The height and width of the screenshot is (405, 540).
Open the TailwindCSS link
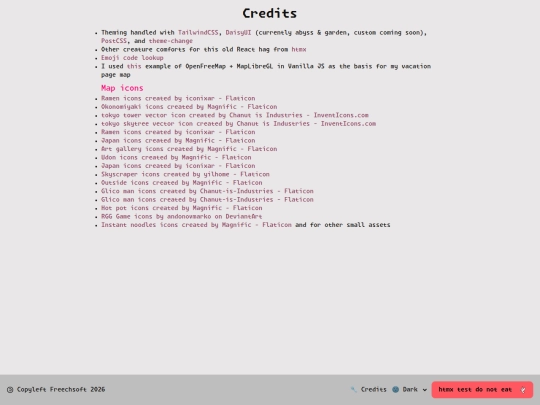click(x=198, y=32)
